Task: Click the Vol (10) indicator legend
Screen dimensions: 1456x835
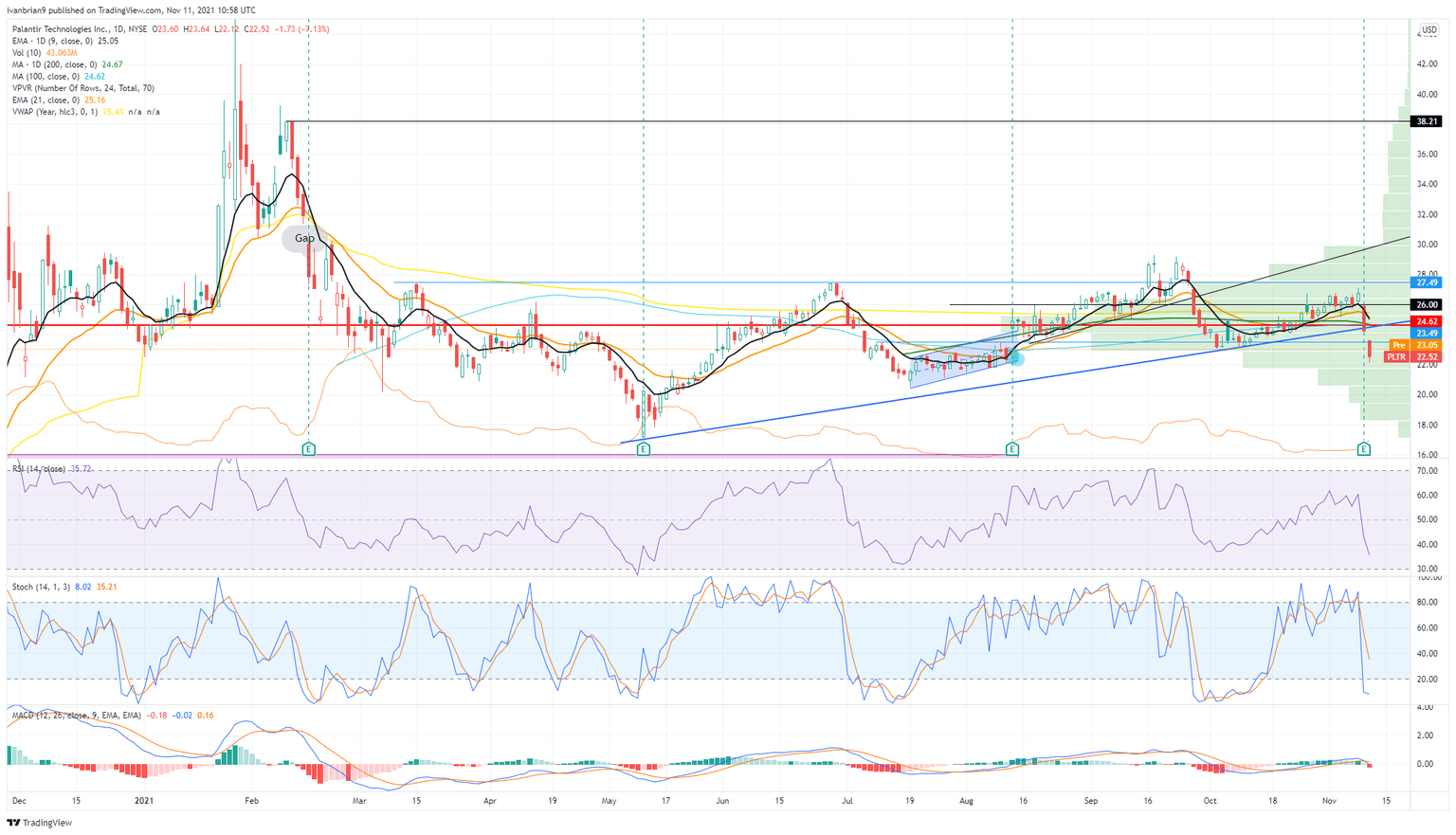Action: 27,53
